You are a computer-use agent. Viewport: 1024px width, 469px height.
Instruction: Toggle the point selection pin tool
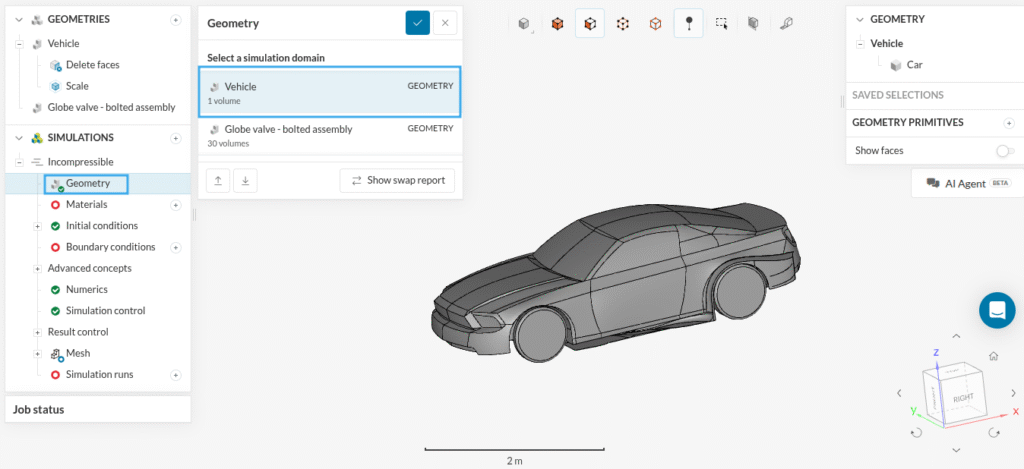[x=688, y=23]
